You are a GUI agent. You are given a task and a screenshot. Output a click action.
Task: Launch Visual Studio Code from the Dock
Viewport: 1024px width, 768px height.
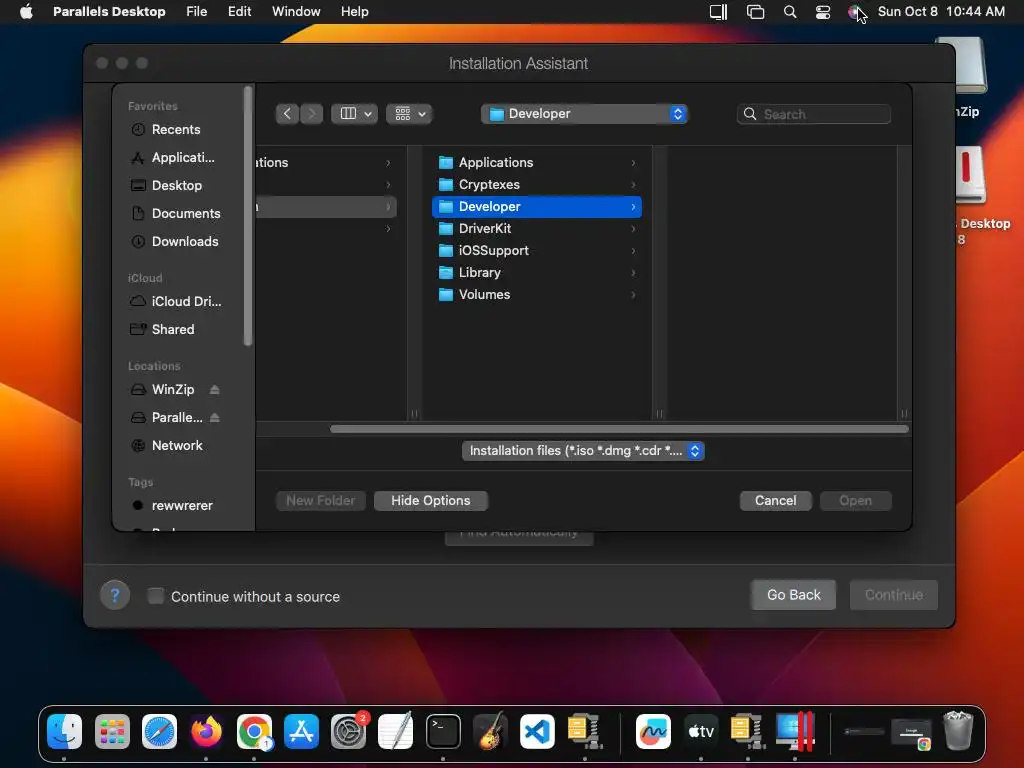pyautogui.click(x=537, y=731)
